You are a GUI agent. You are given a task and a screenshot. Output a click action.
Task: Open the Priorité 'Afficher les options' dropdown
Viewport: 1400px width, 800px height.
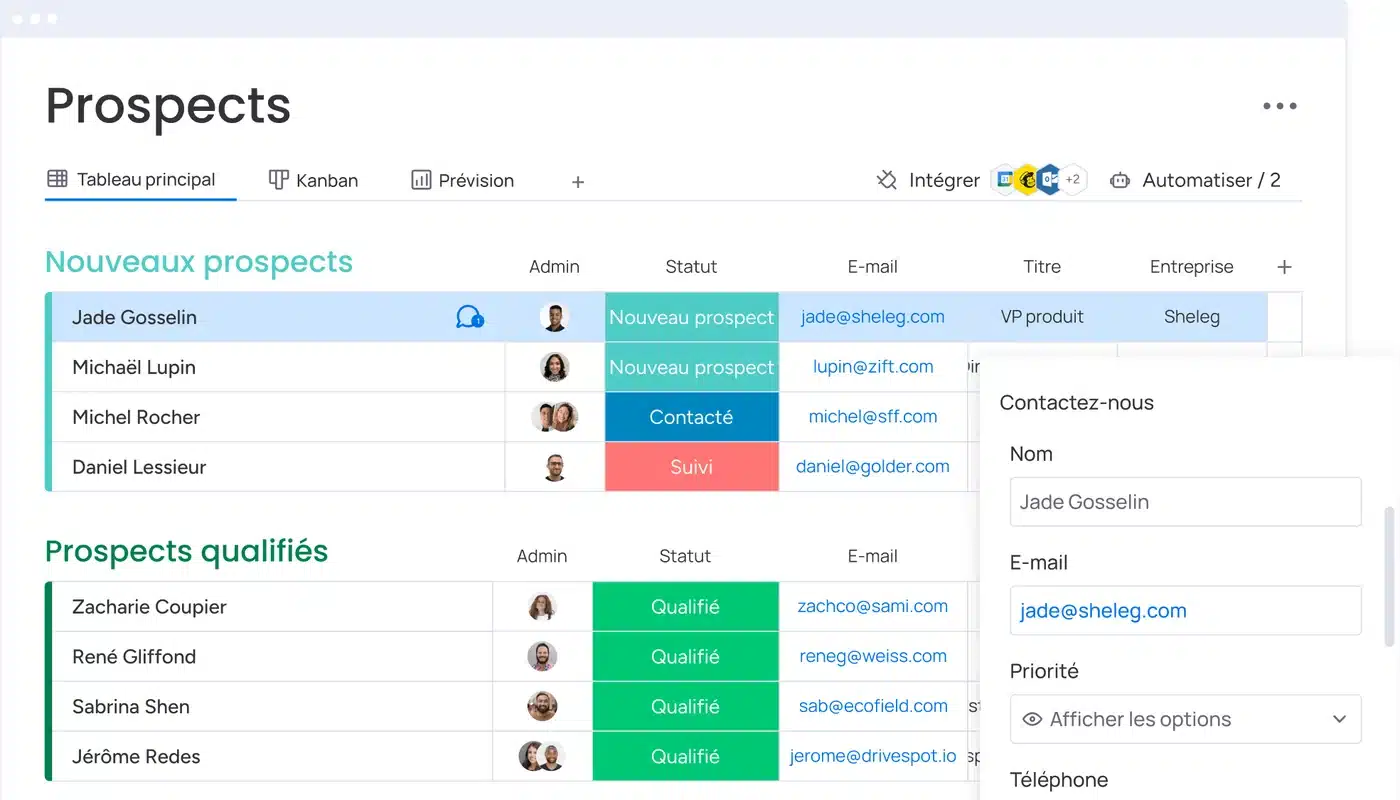pyautogui.click(x=1185, y=719)
